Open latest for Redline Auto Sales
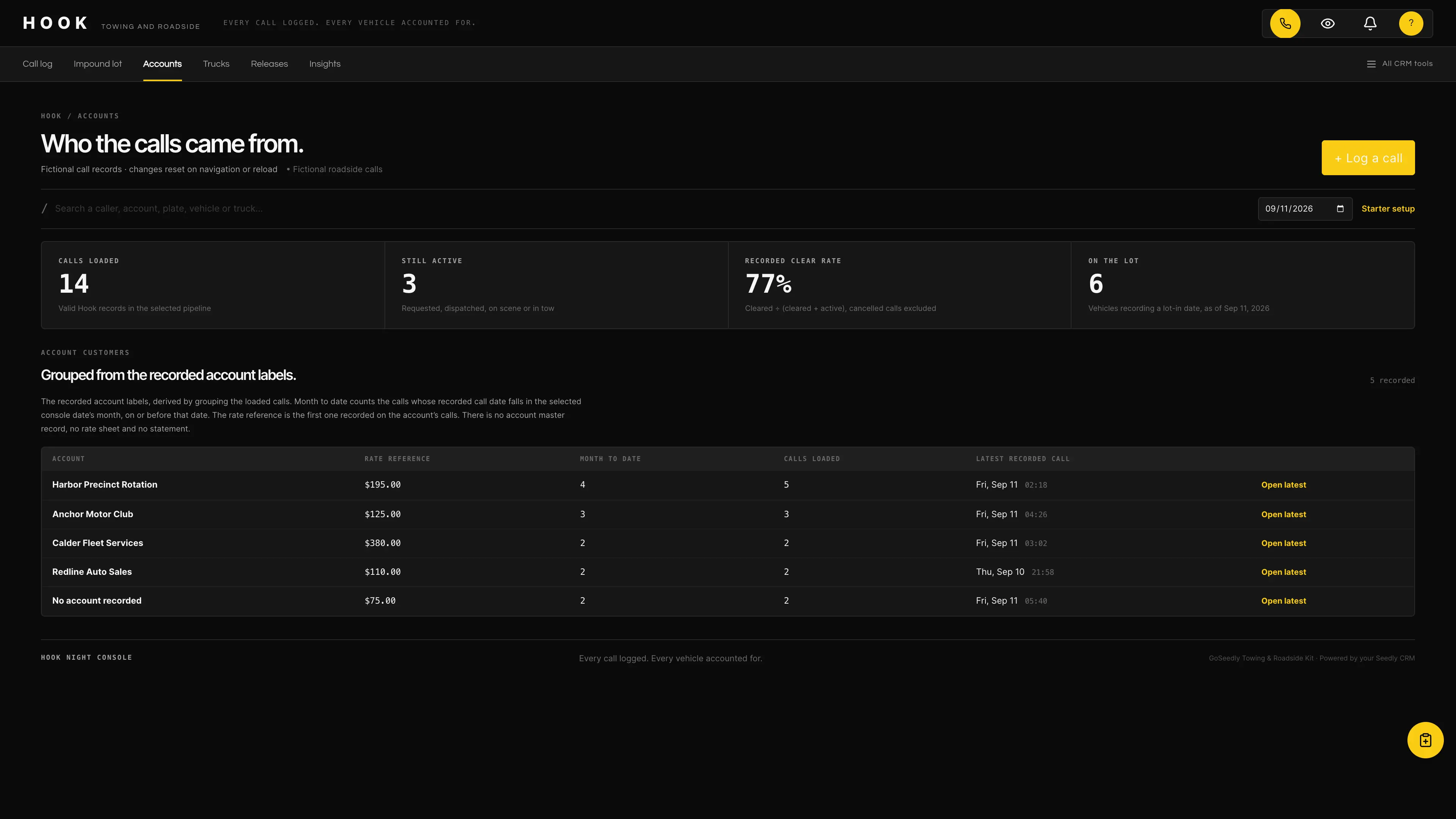 tap(1283, 572)
